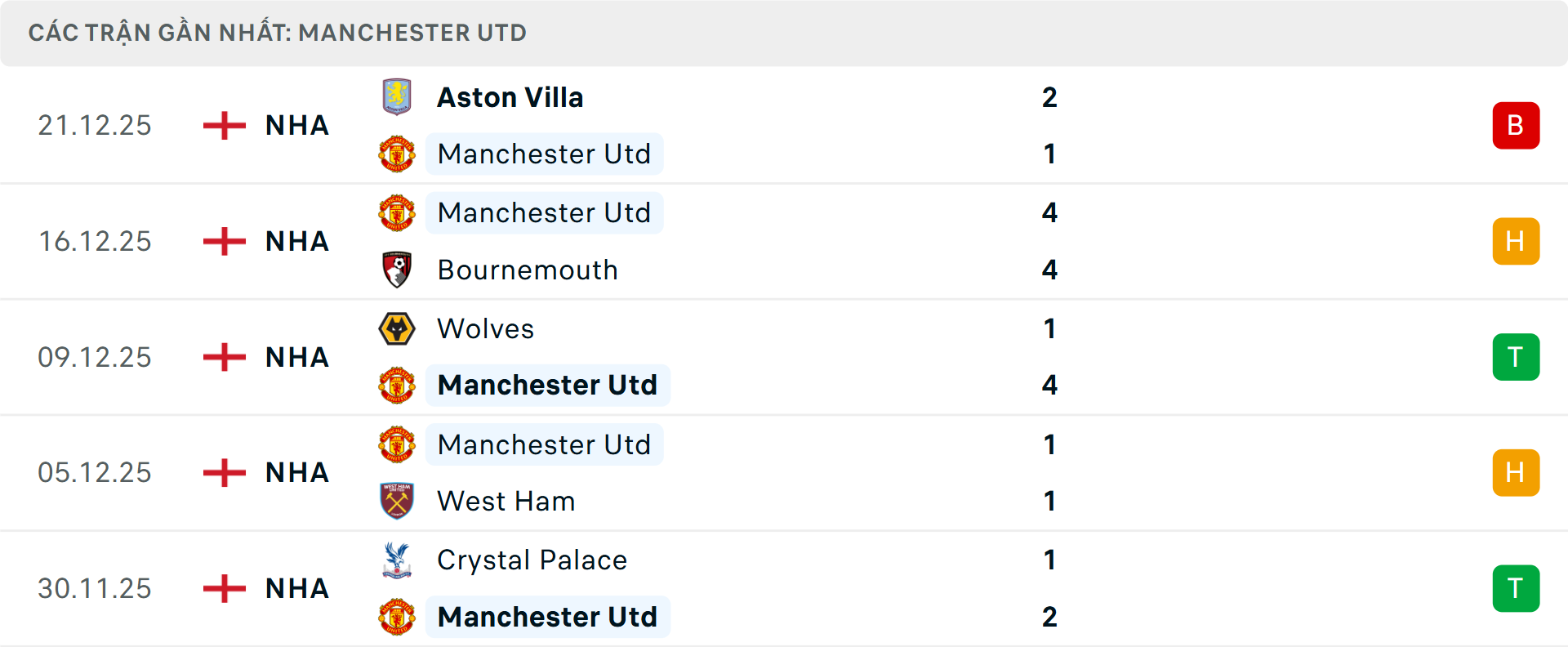Click the Crystal Palace club crest

point(397,560)
